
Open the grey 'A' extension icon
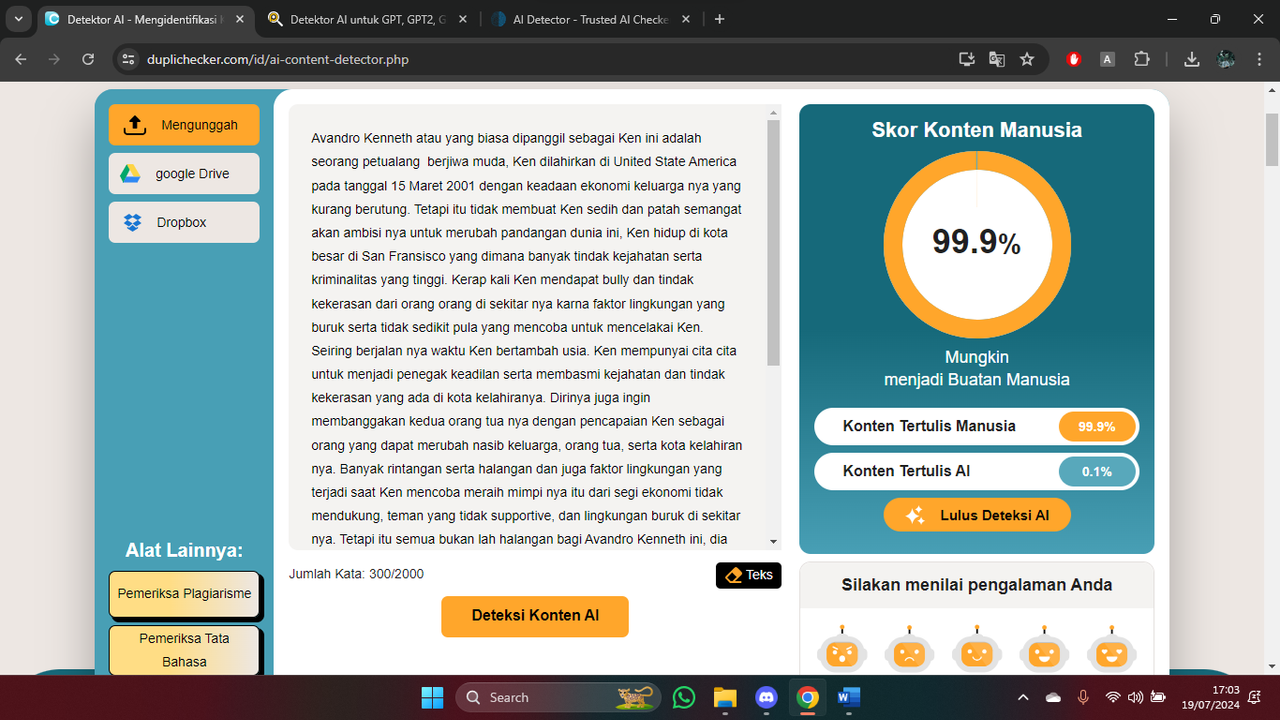1107,59
